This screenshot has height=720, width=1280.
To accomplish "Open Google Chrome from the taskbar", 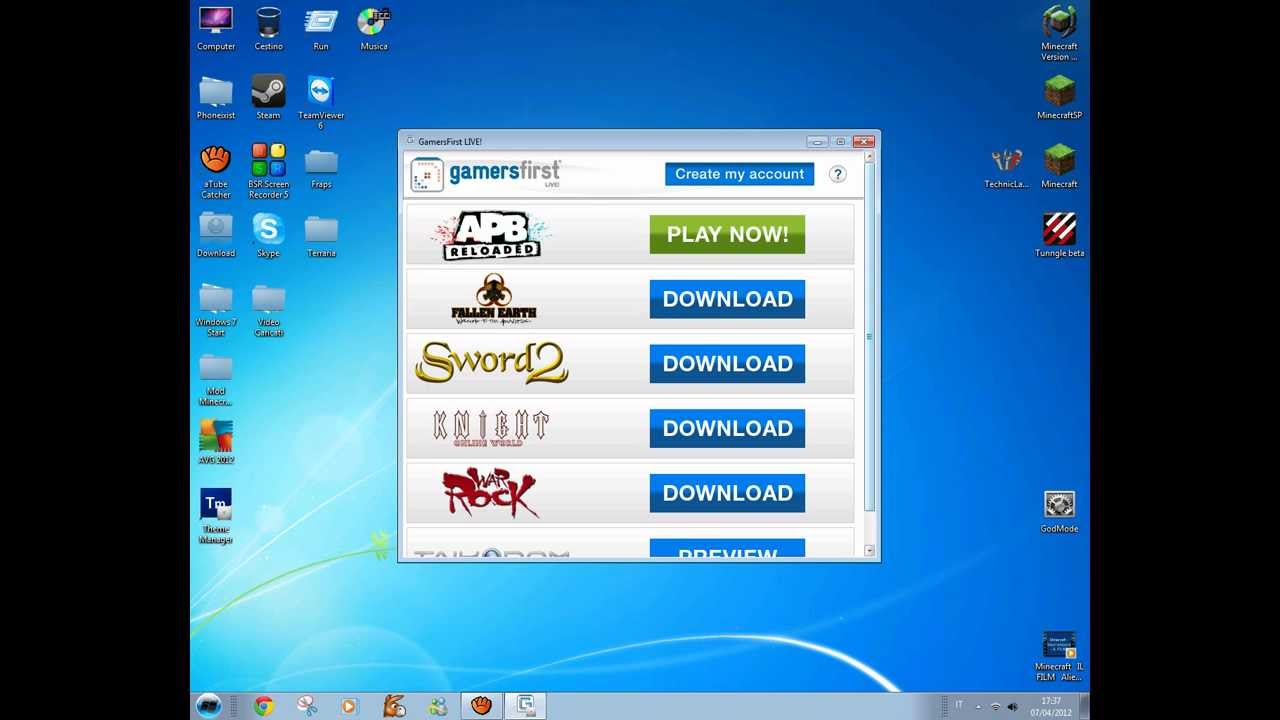I will click(x=264, y=706).
